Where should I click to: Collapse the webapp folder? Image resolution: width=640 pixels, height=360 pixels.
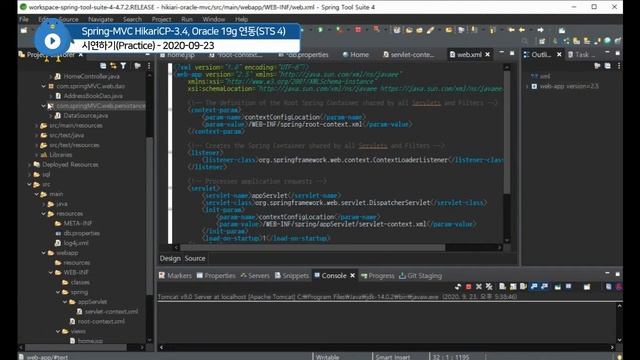44,253
